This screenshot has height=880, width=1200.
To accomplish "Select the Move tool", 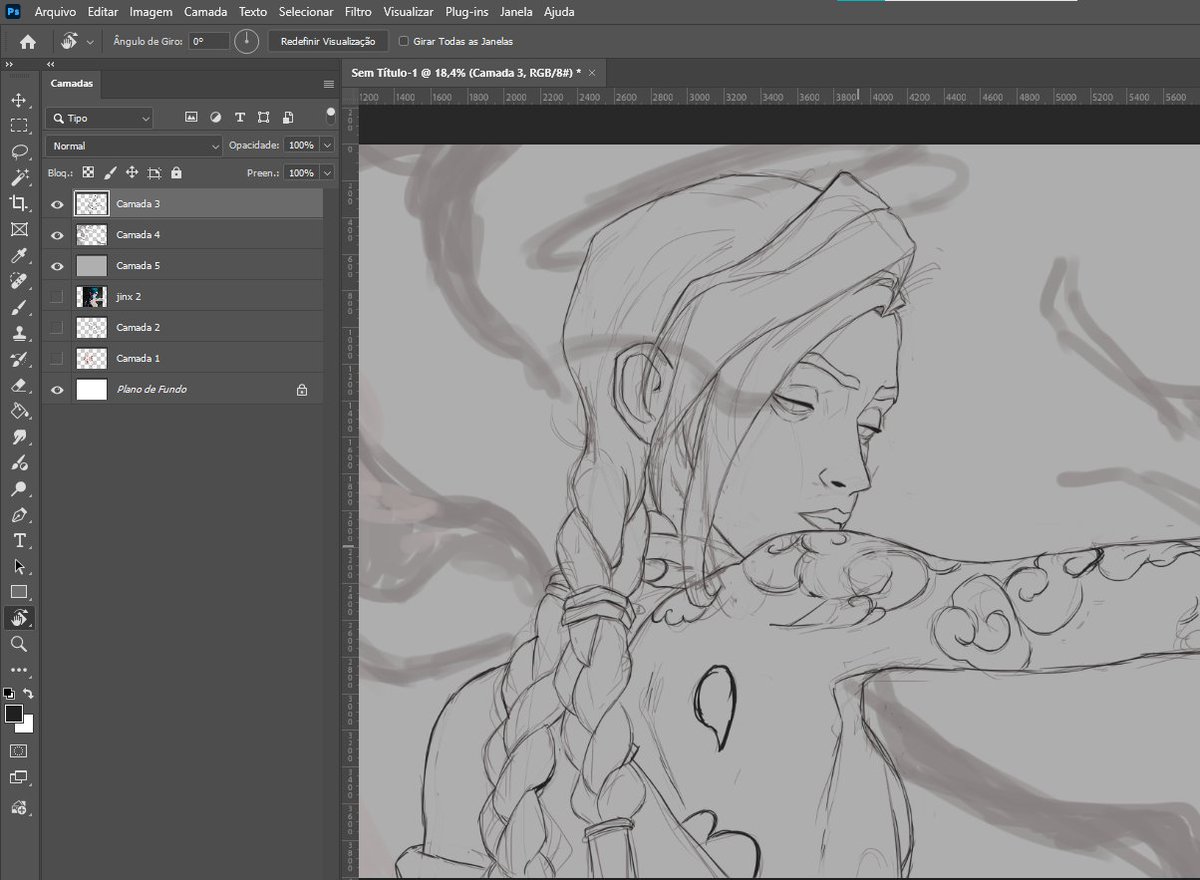I will click(x=18, y=100).
